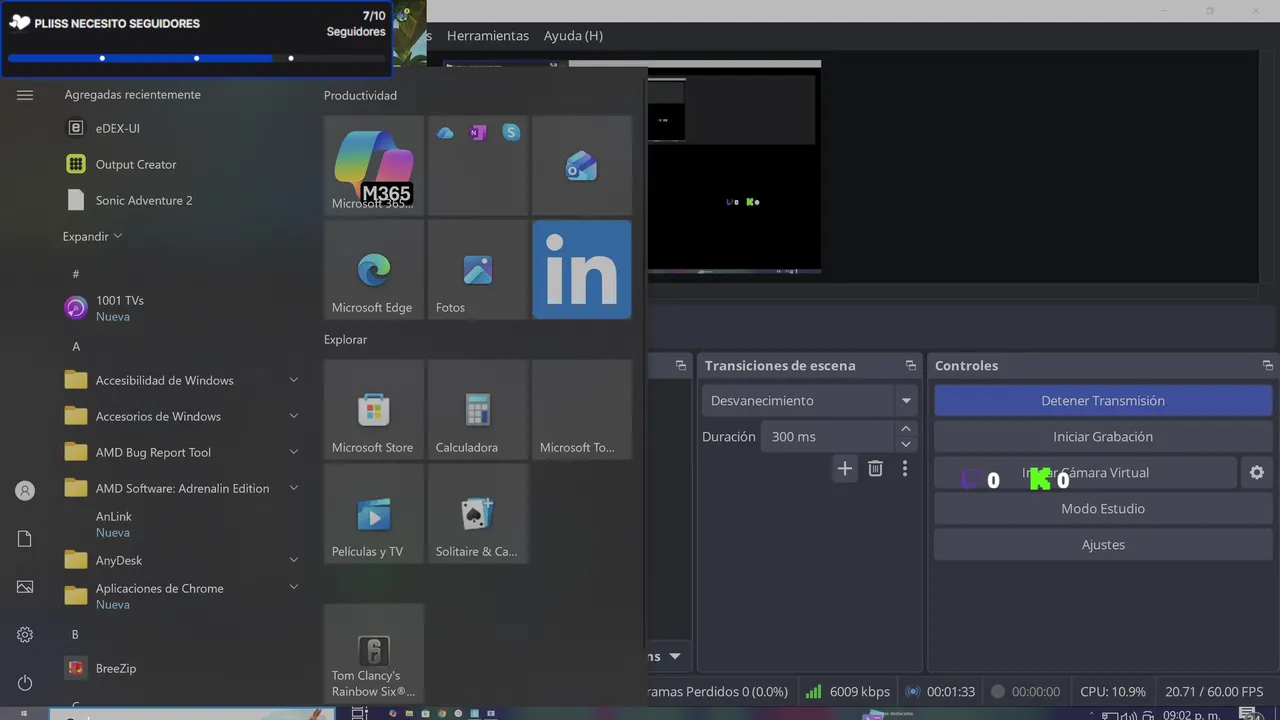
Task: Open the Microsoft 365 tile
Action: click(373, 165)
